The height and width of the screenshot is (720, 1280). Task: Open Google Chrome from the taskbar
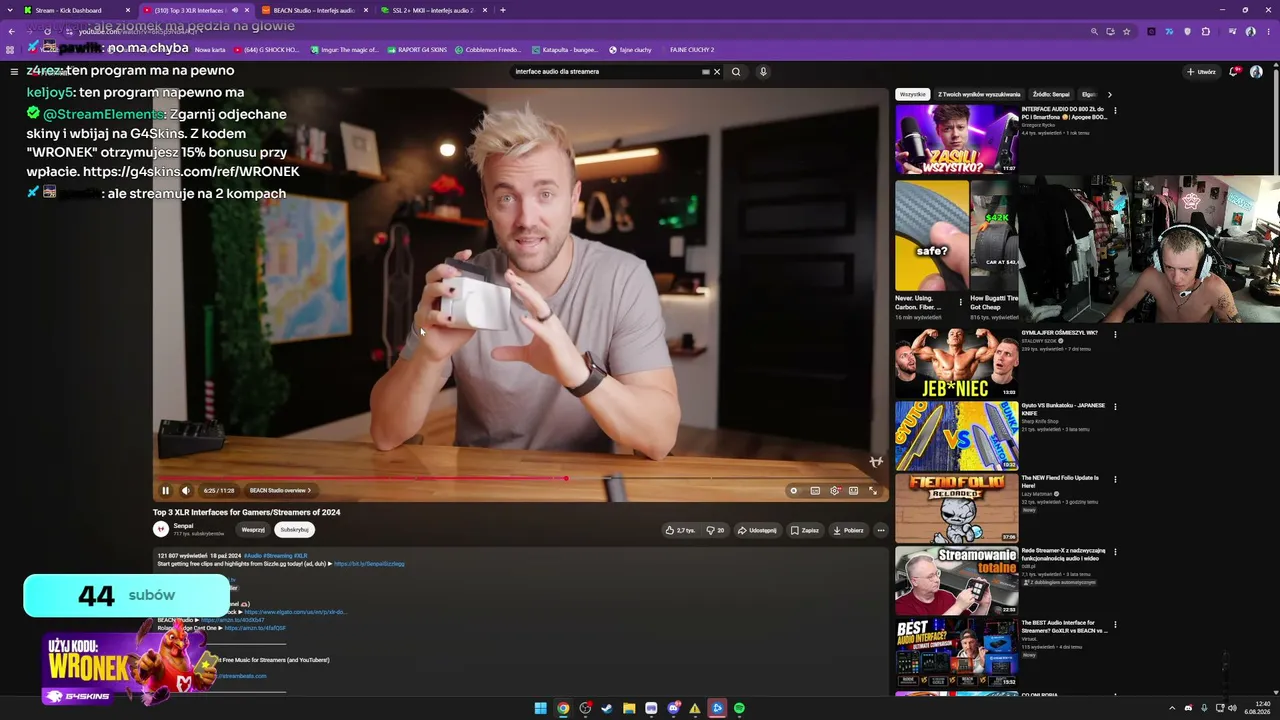click(563, 708)
